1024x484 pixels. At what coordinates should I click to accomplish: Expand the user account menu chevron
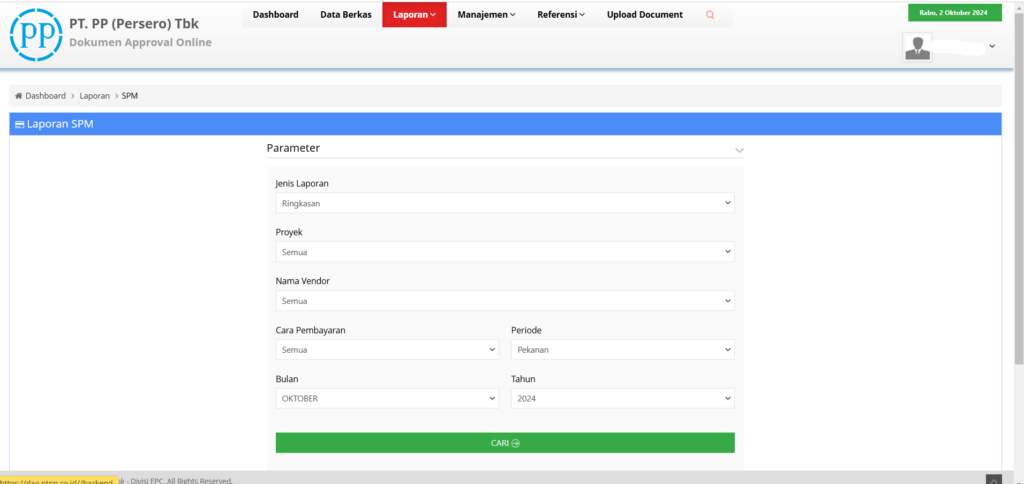(x=992, y=46)
